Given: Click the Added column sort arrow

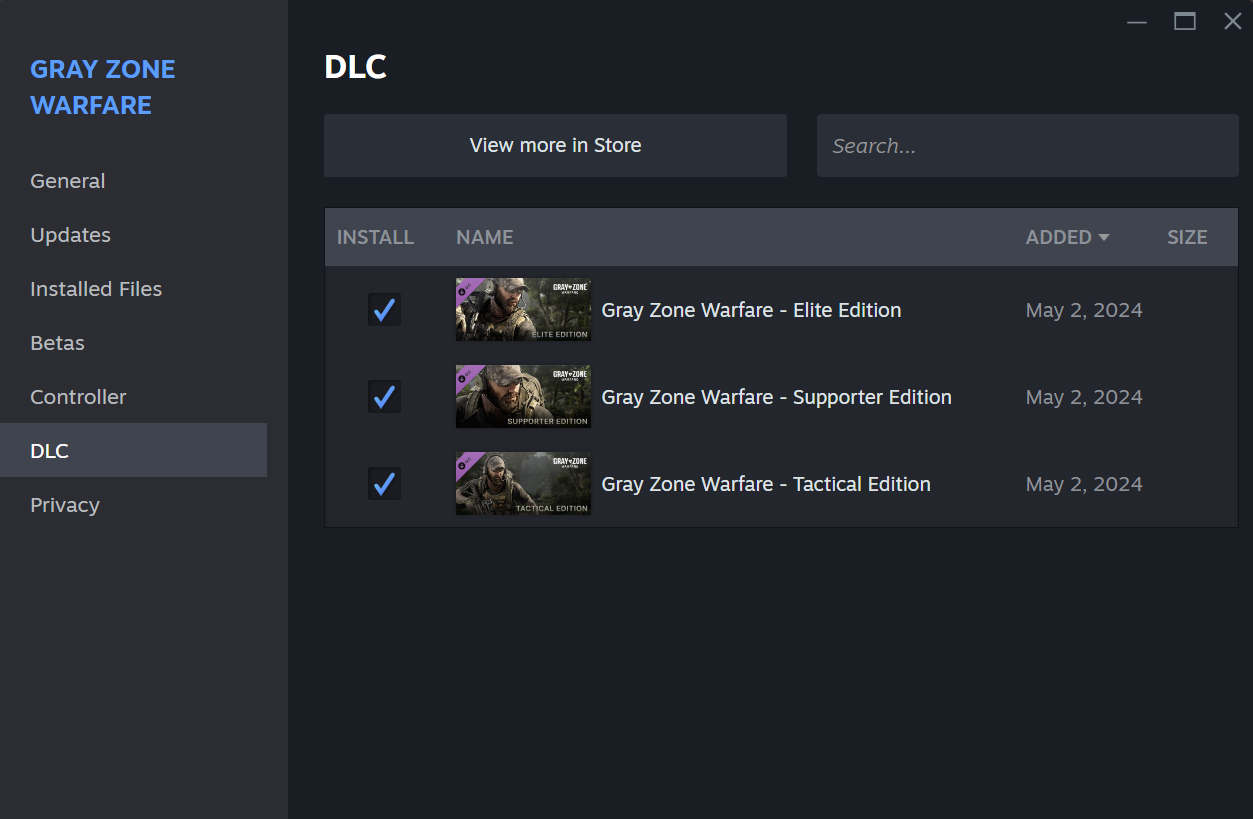Looking at the screenshot, I should (x=1104, y=237).
